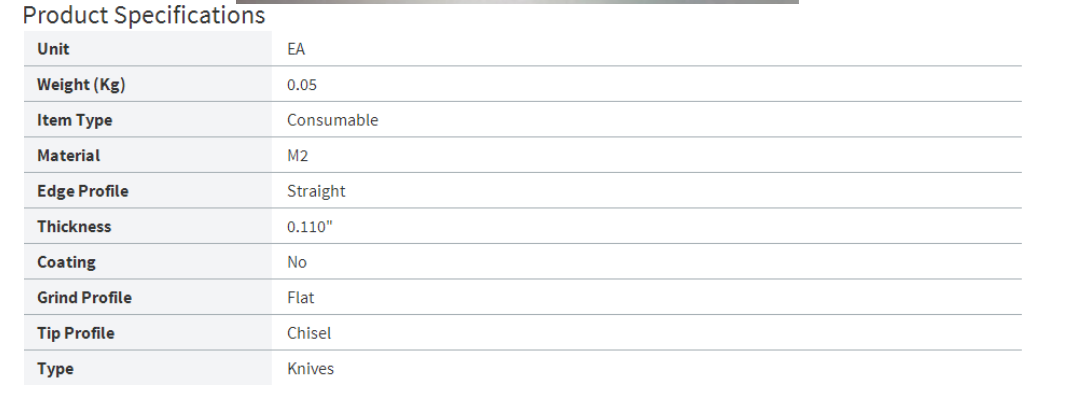
Task: Click the Product Specifications heading
Action: pos(144,15)
